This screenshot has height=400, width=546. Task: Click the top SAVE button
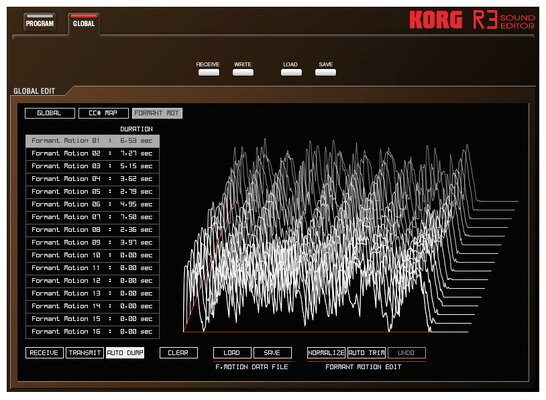tap(325, 72)
